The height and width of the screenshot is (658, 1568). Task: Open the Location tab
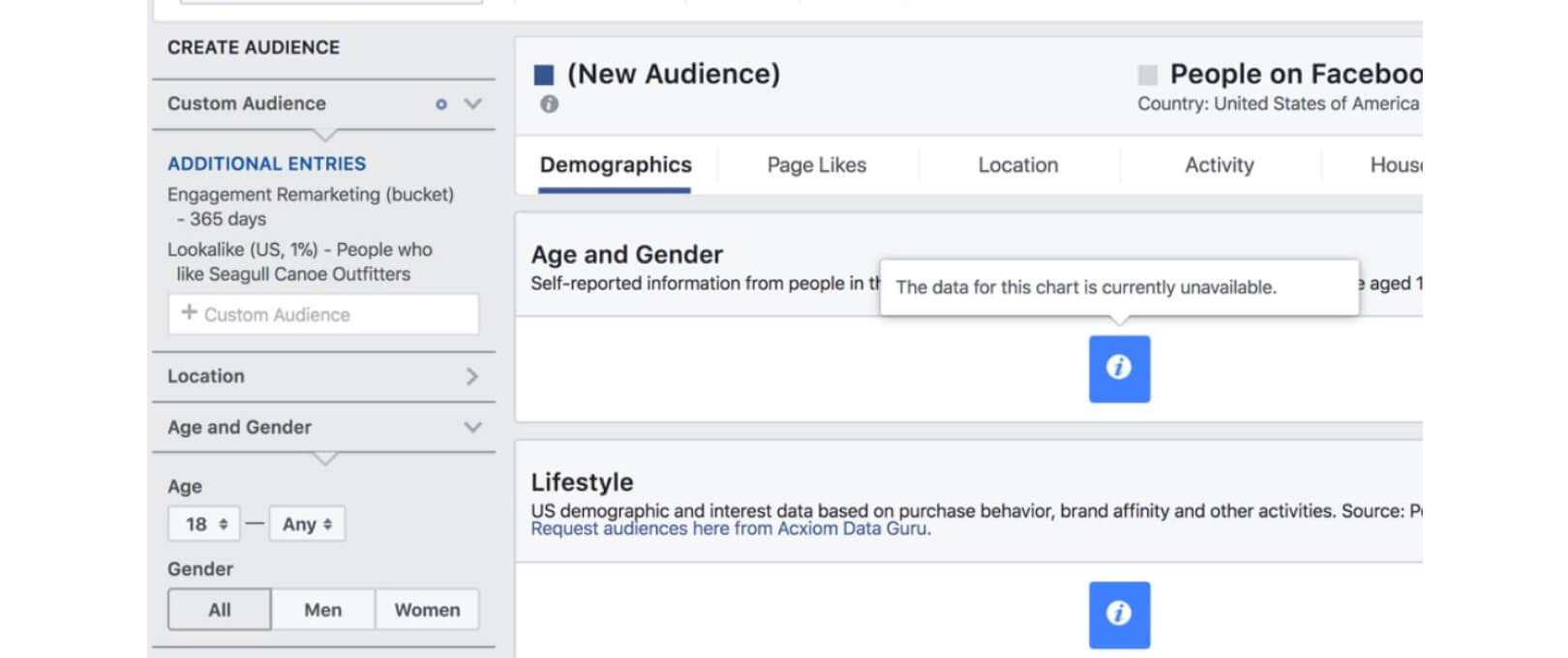click(x=1018, y=164)
